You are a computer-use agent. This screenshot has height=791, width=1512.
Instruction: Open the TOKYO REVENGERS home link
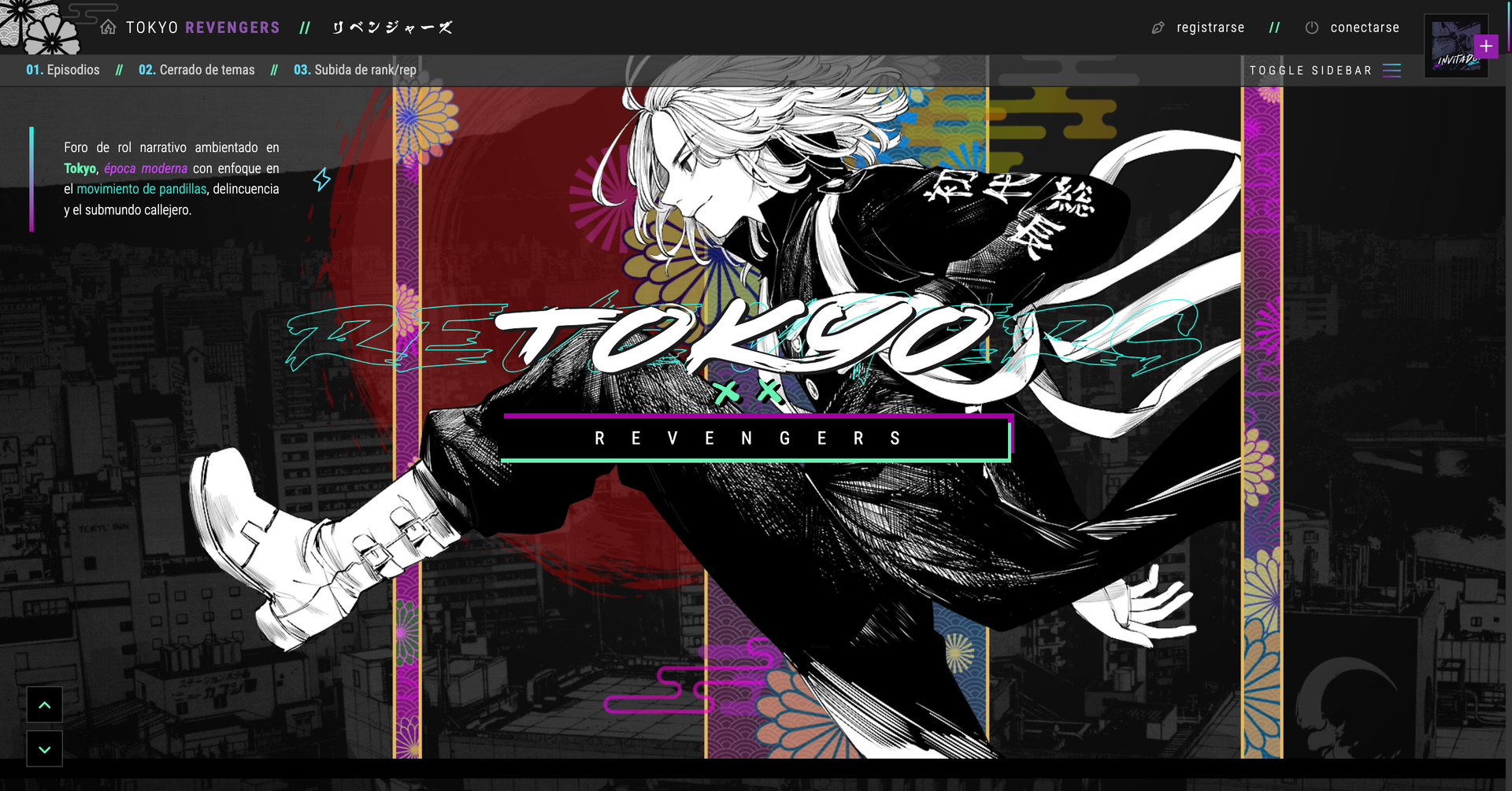click(x=203, y=28)
